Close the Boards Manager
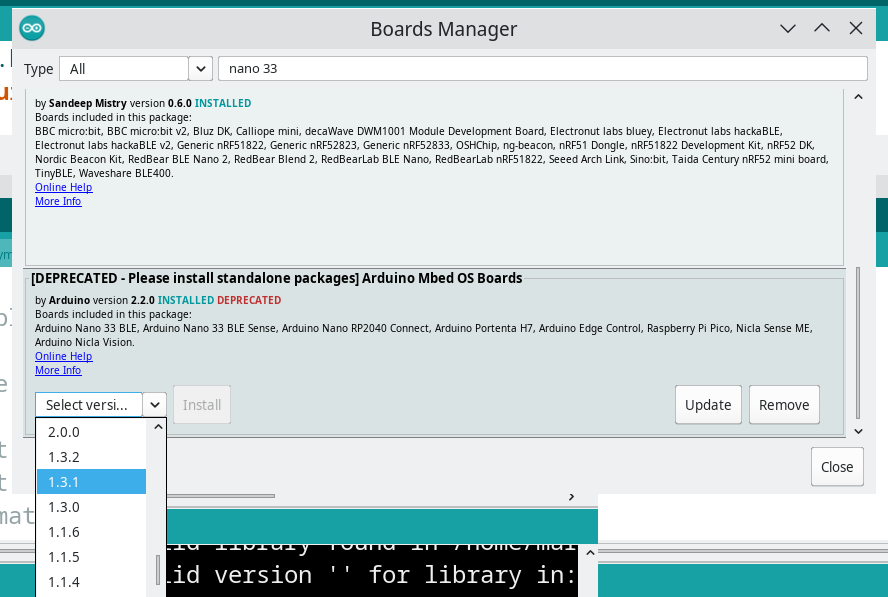888x597 pixels. click(836, 466)
